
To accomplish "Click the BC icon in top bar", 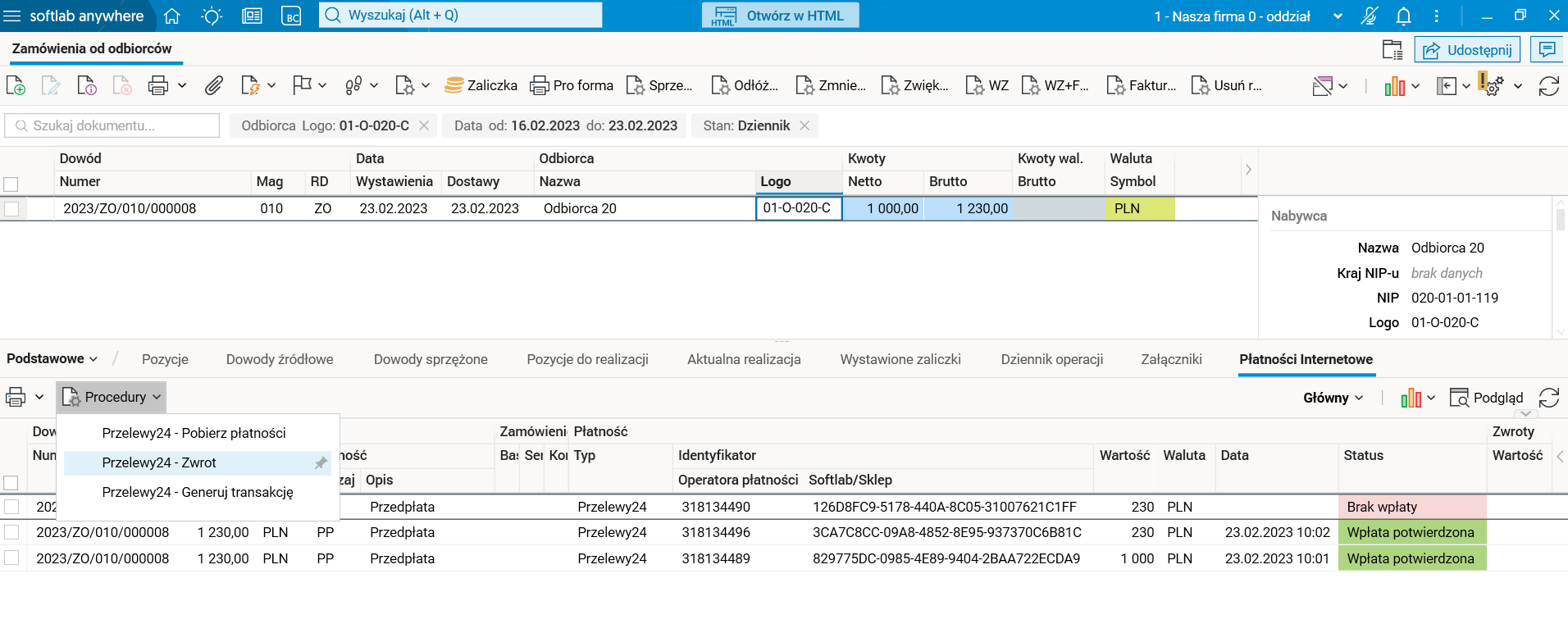I will (x=291, y=16).
